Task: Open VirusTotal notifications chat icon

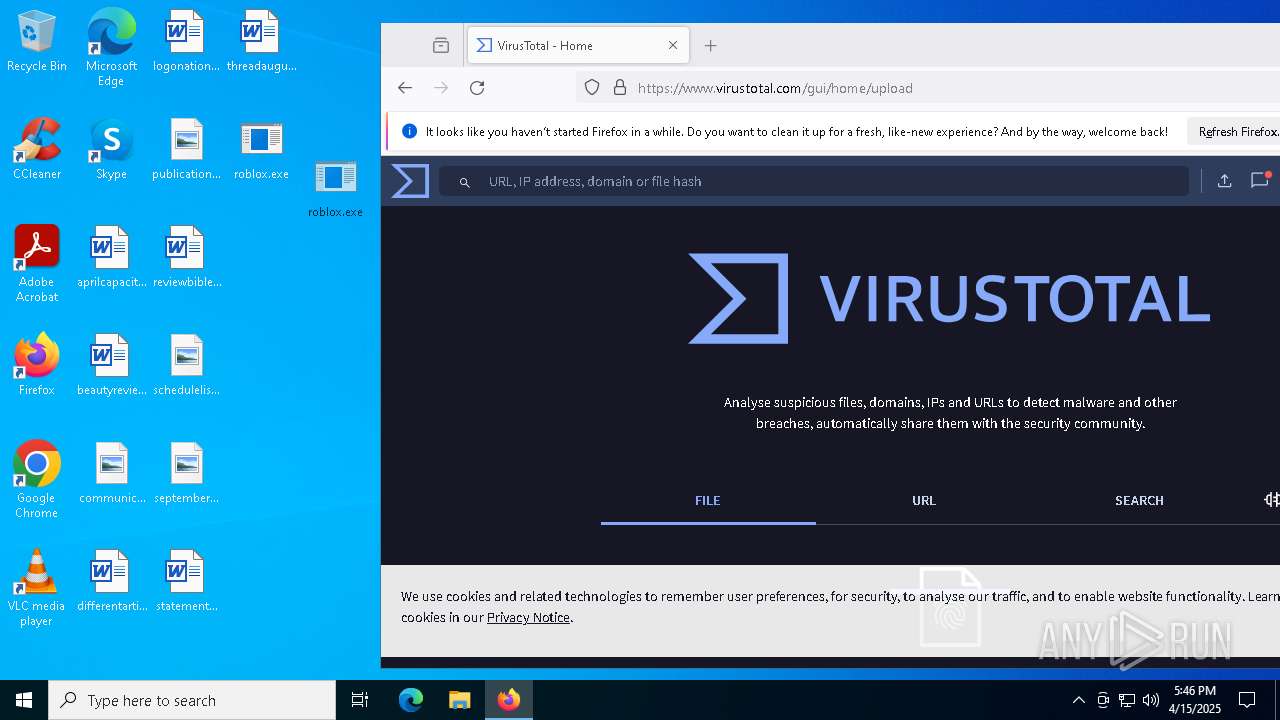Action: coord(1260,180)
